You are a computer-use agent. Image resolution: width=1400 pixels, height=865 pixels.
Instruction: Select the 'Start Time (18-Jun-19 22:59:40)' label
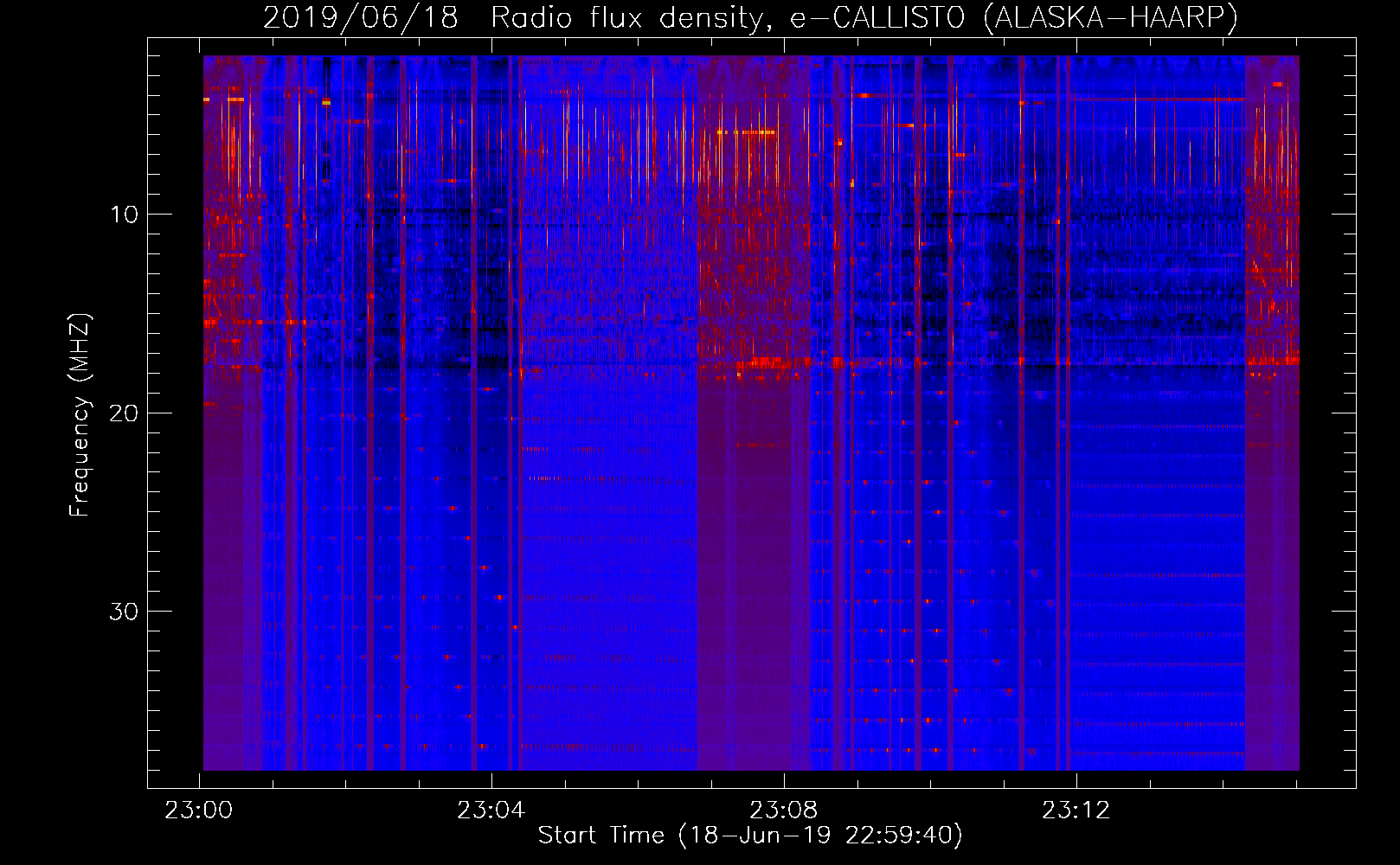750,836
